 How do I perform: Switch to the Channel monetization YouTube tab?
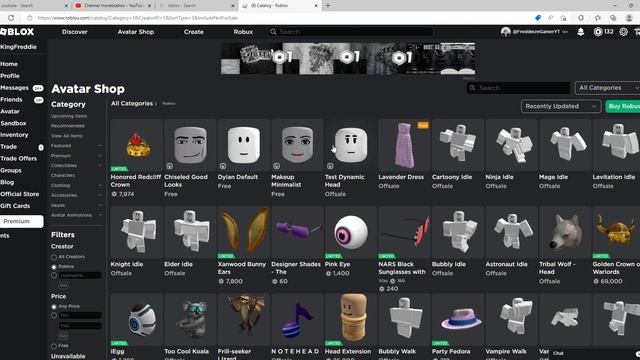coord(113,6)
